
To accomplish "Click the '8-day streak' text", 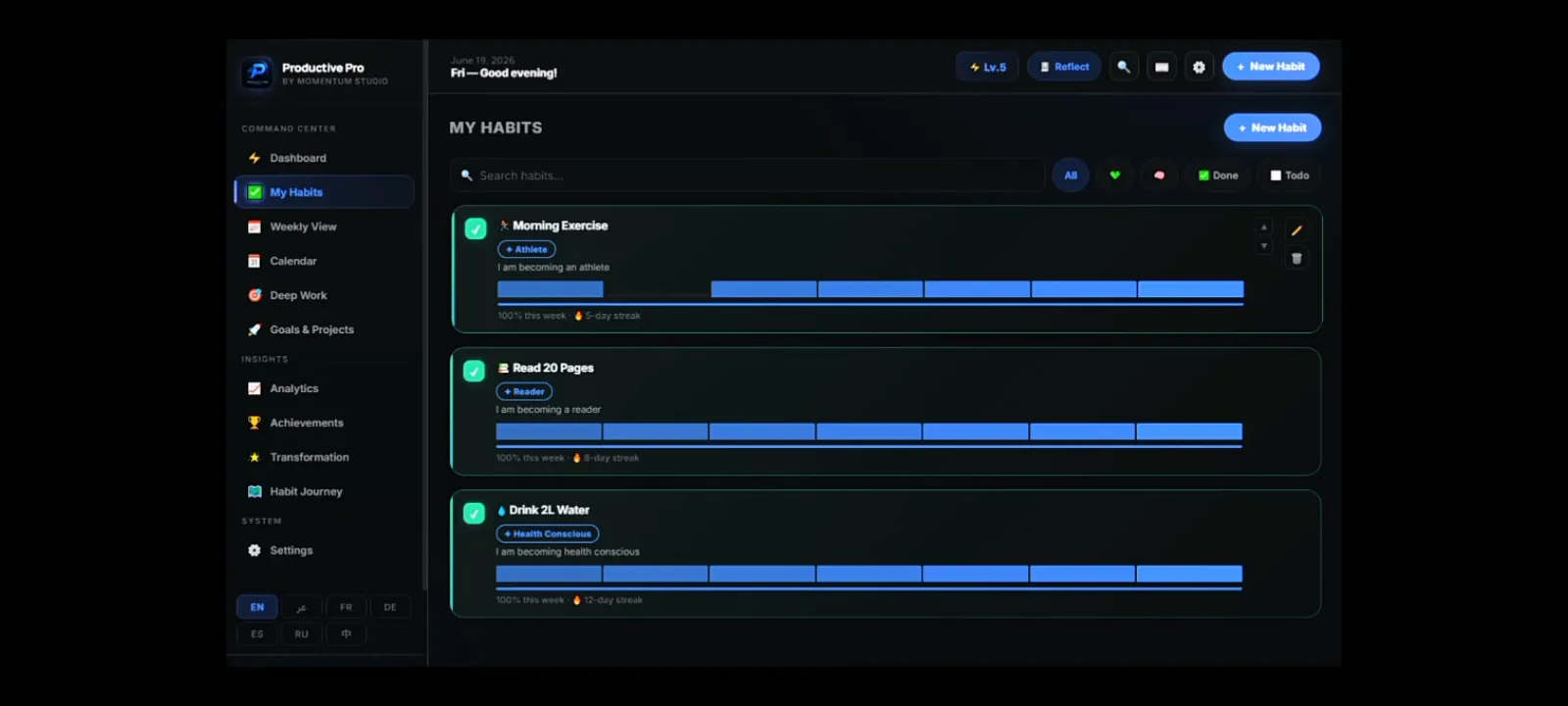I will click(612, 458).
